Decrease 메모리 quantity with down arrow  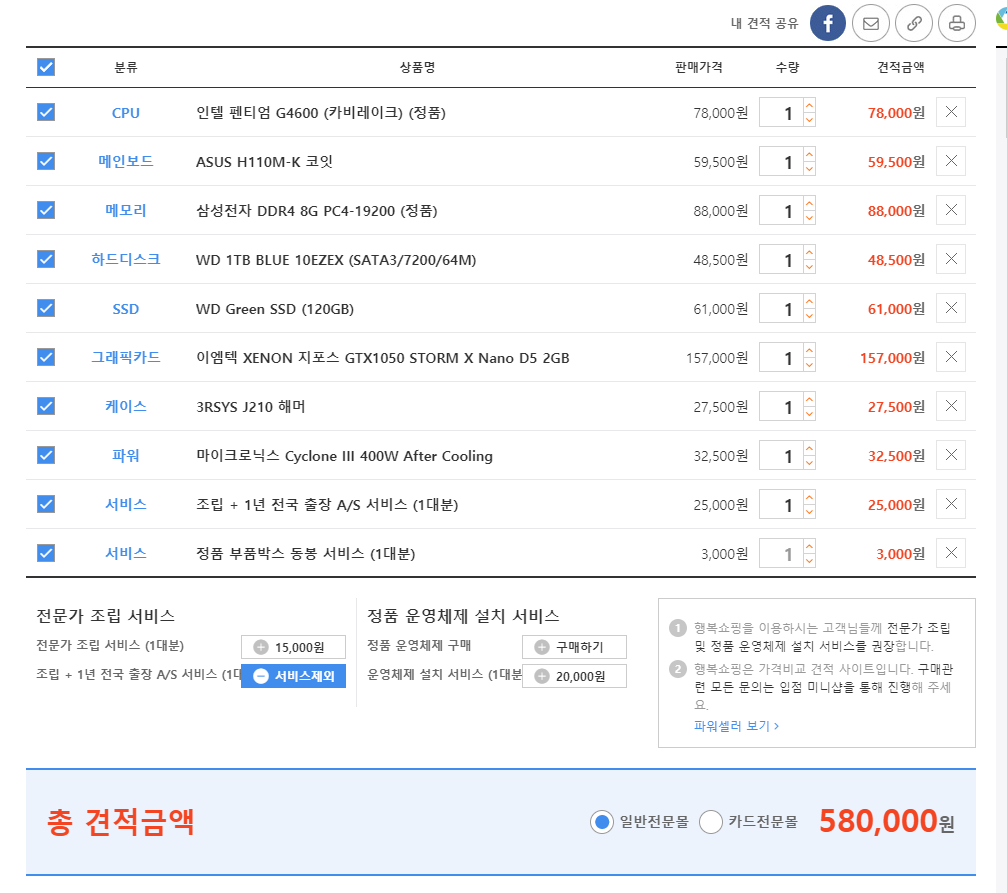tap(809, 218)
